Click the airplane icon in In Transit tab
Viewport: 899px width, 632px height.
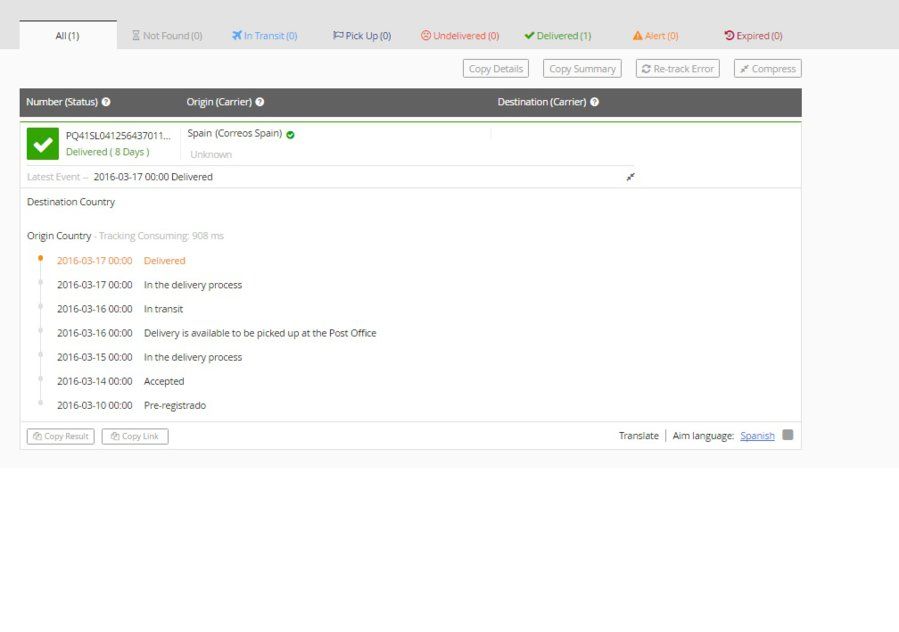coord(237,35)
